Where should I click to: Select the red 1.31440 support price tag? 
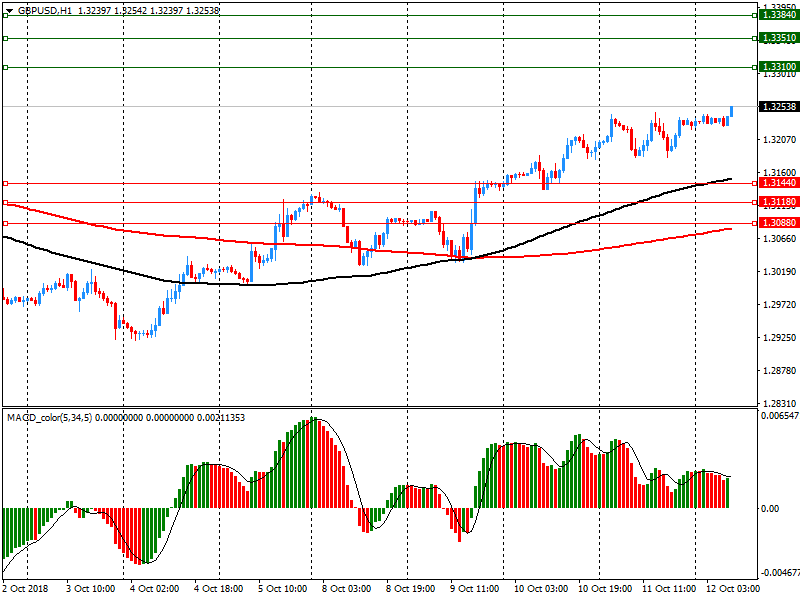[x=778, y=183]
